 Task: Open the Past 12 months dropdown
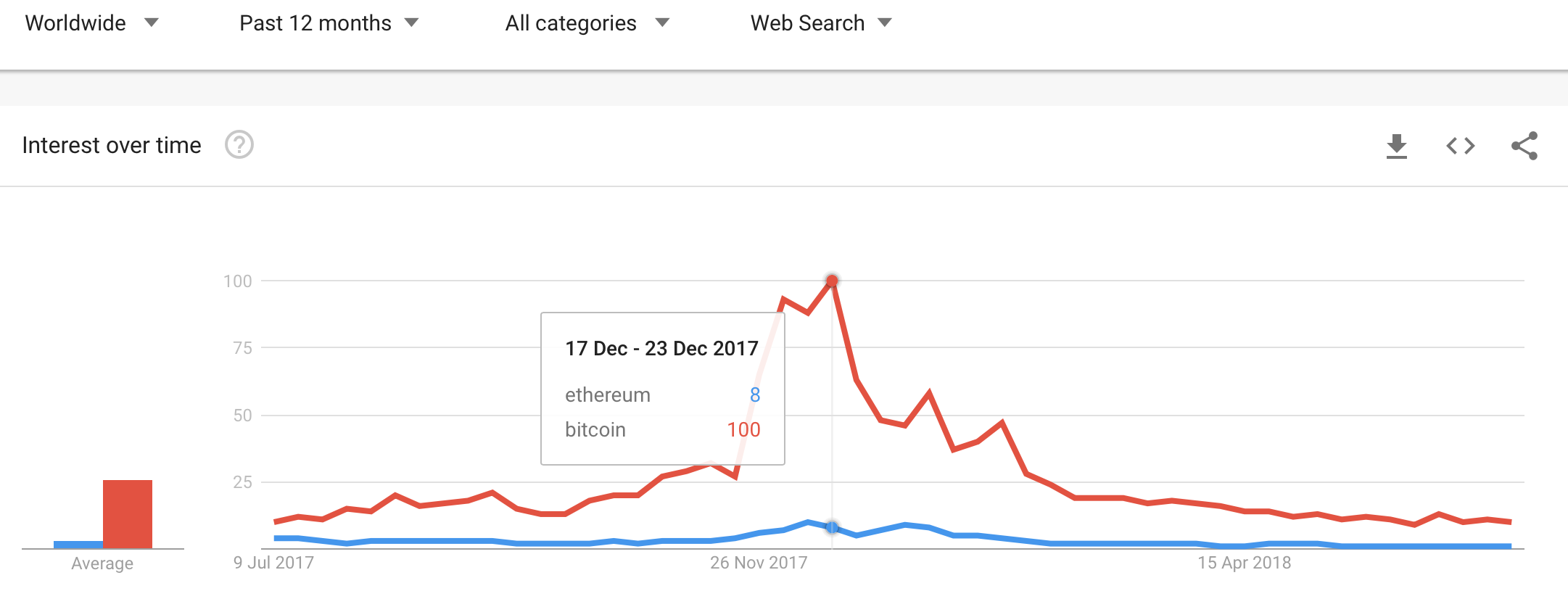coord(329,23)
